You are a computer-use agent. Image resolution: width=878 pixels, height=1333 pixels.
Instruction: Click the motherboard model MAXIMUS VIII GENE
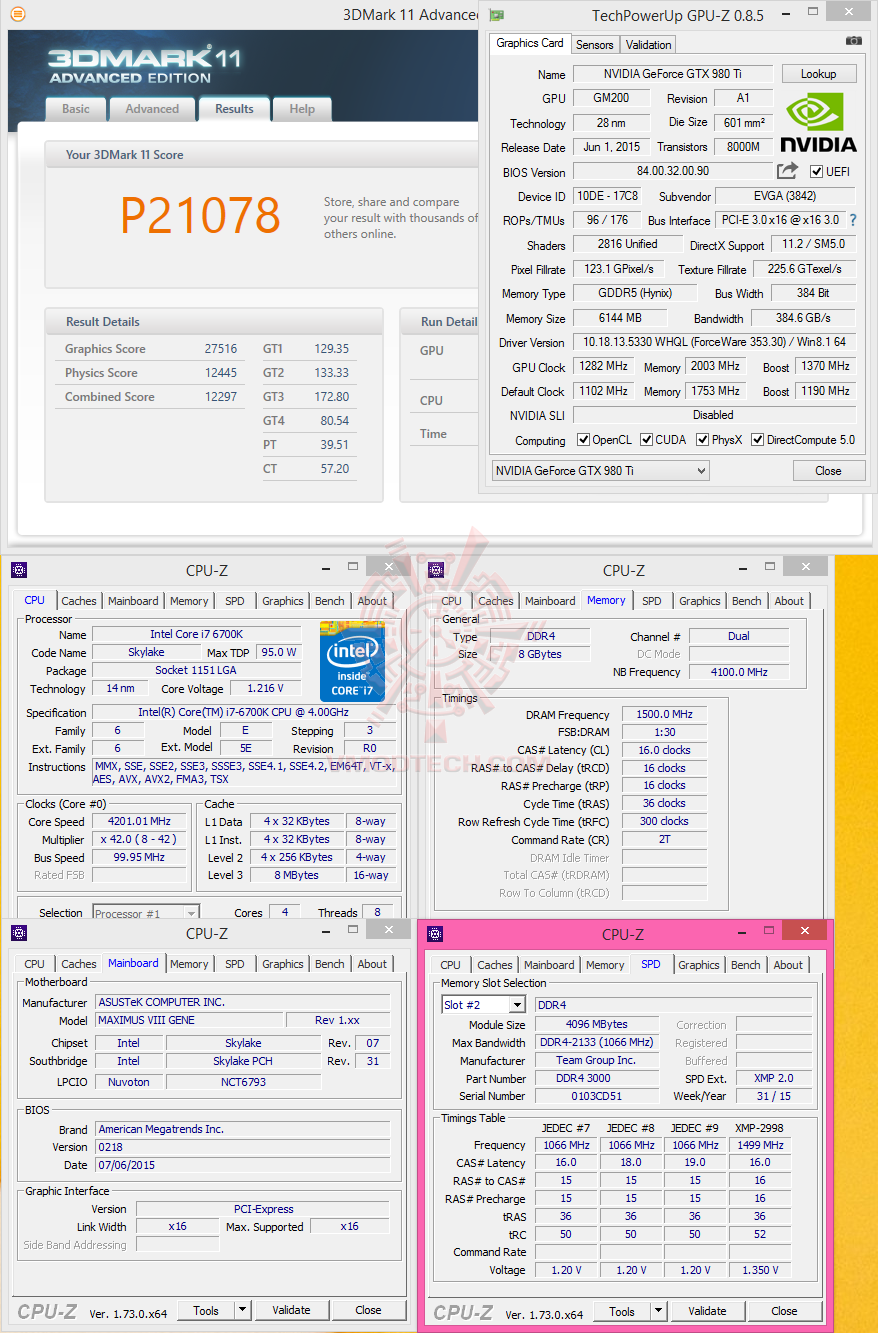188,1020
